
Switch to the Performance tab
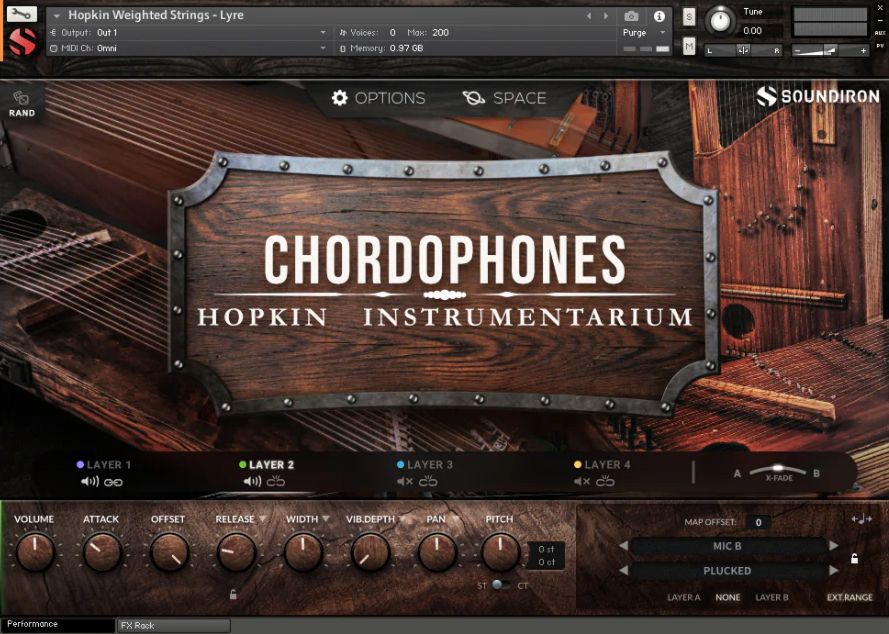pyautogui.click(x=57, y=624)
